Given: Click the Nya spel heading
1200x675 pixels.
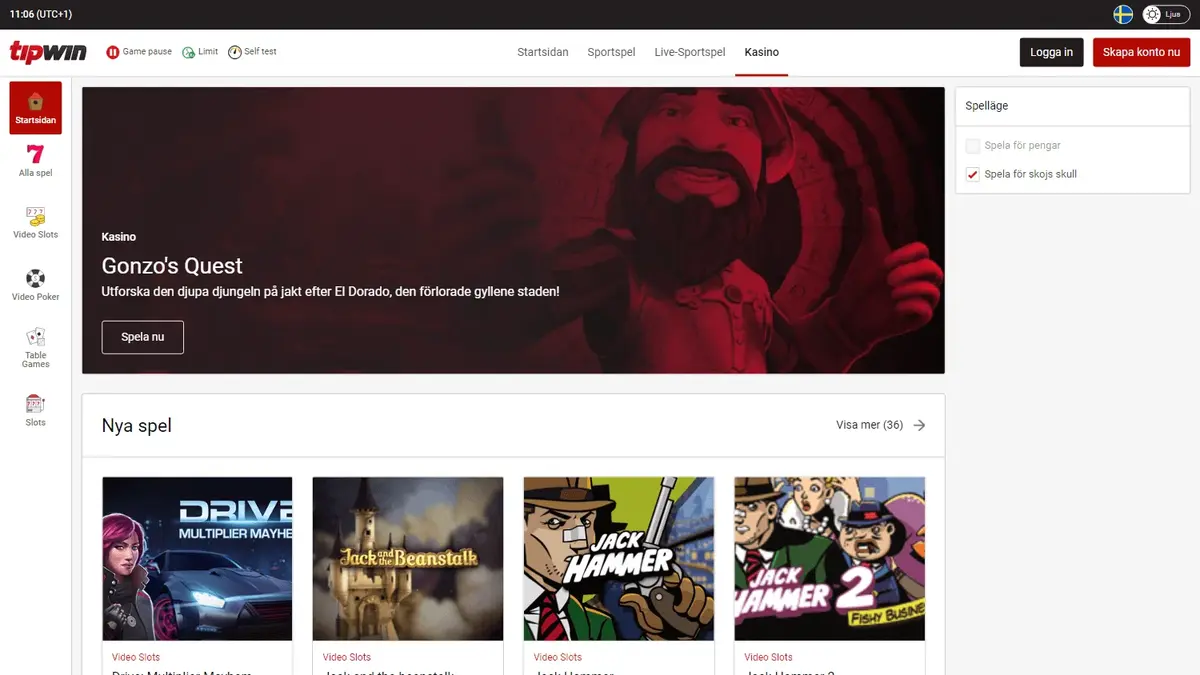Looking at the screenshot, I should [x=137, y=425].
